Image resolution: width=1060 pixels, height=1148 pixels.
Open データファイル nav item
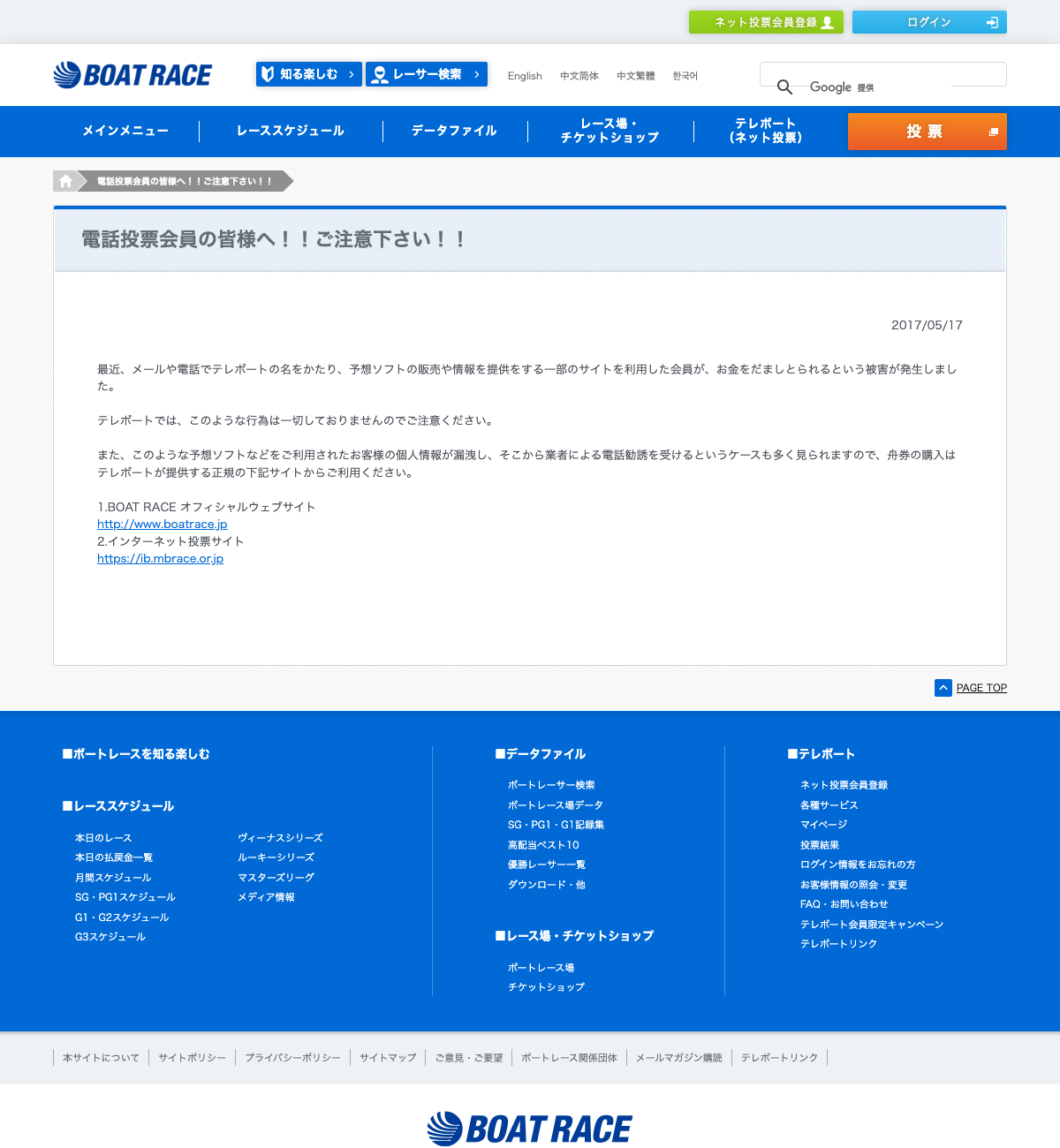(x=454, y=131)
